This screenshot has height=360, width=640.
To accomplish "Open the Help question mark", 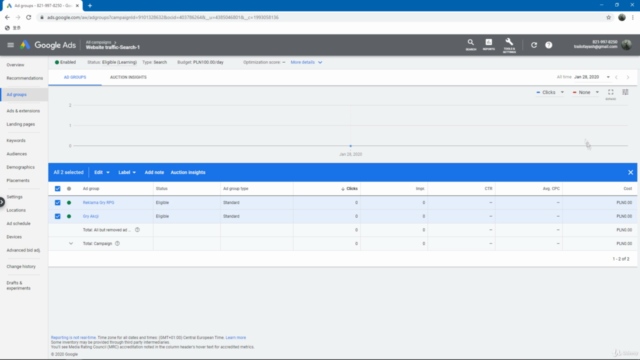I will tap(549, 45).
